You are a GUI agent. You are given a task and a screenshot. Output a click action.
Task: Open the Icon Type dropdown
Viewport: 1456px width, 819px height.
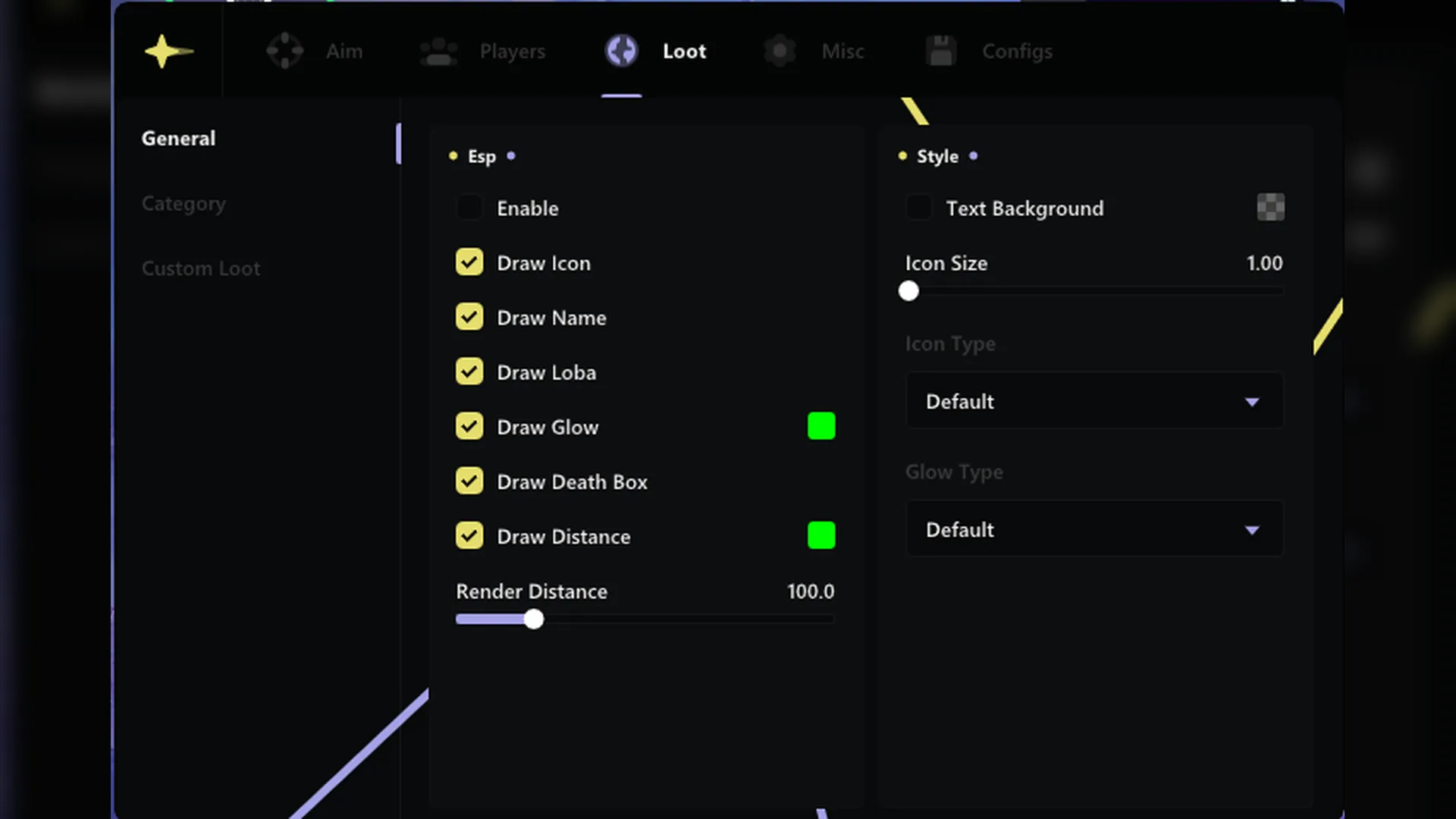pos(1094,401)
